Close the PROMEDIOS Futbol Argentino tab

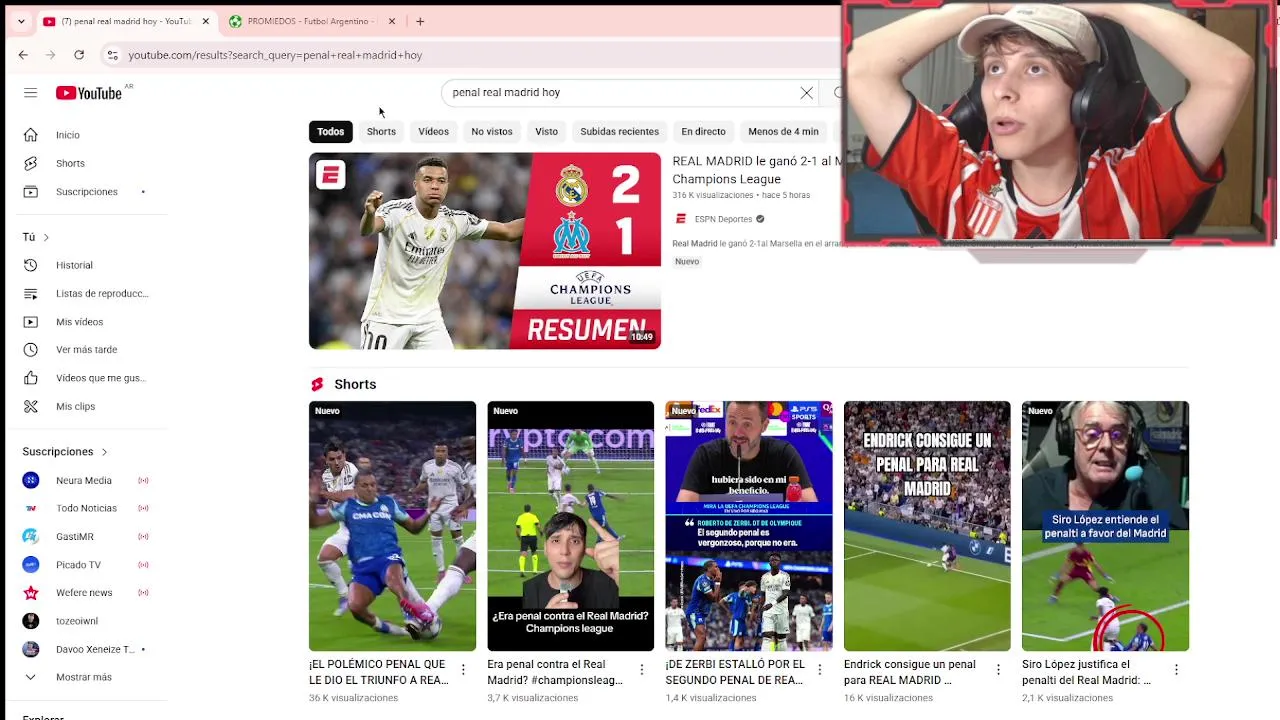tap(392, 21)
